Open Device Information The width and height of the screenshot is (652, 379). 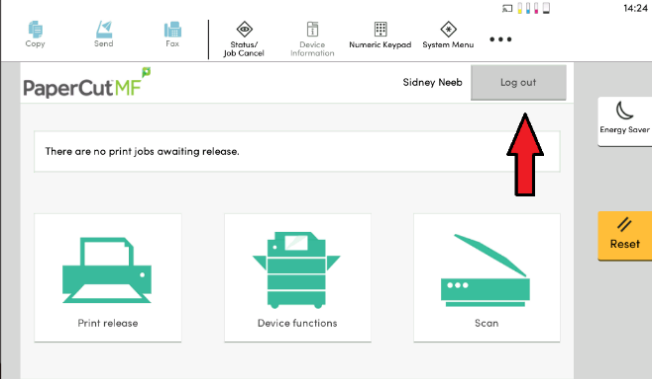tap(312, 39)
